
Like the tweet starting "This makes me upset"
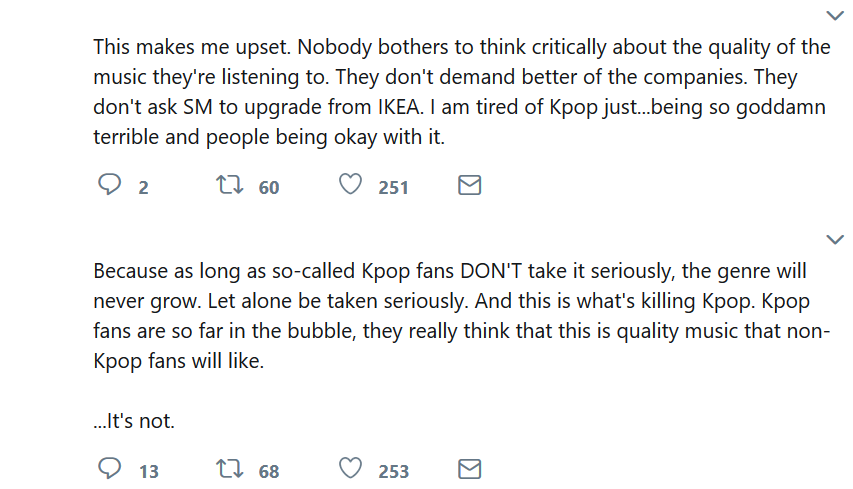(x=350, y=185)
